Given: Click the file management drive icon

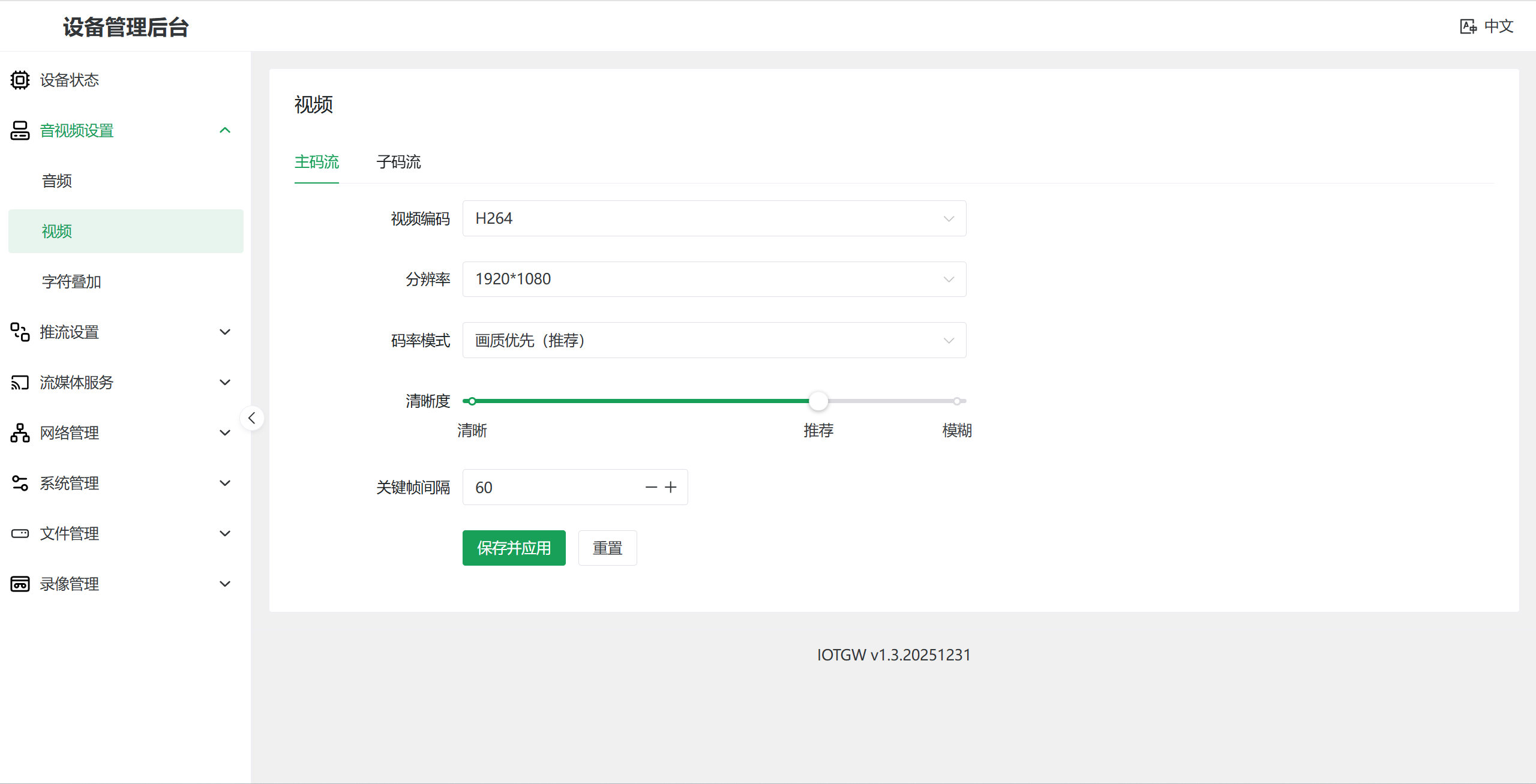Looking at the screenshot, I should [x=20, y=533].
